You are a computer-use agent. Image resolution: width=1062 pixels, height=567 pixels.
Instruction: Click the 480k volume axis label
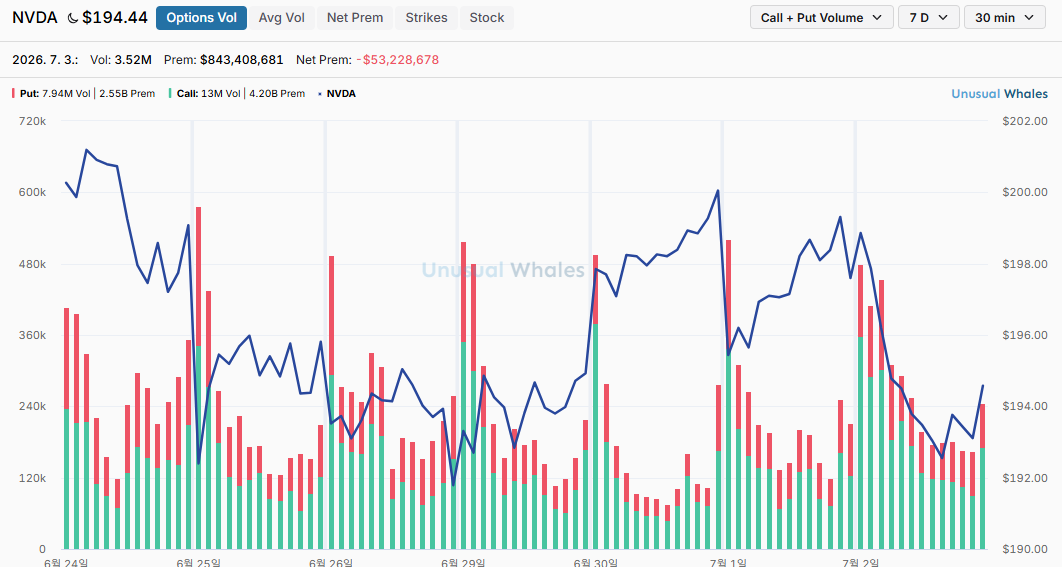pyautogui.click(x=33, y=264)
